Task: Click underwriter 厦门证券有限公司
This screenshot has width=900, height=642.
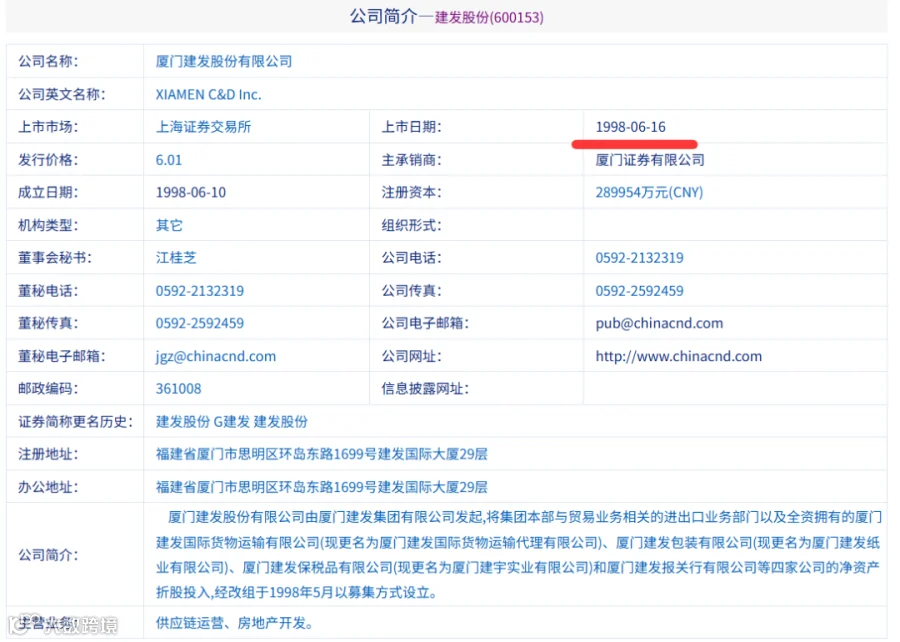Action: tap(650, 160)
